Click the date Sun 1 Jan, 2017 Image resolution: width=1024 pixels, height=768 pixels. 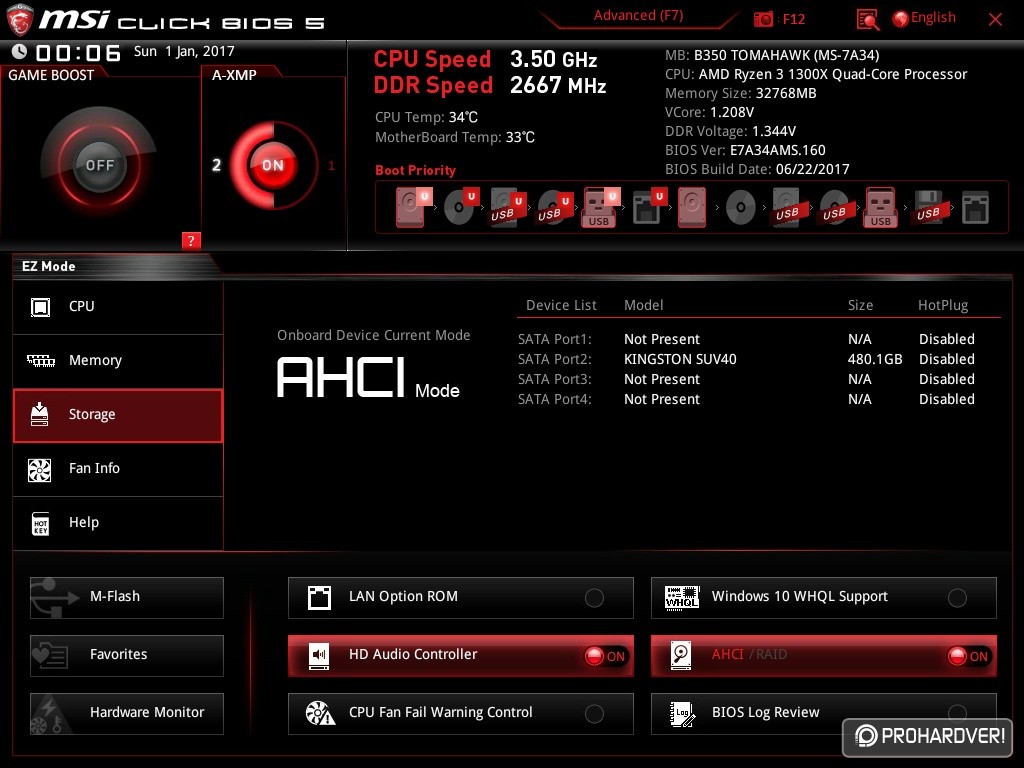click(184, 51)
